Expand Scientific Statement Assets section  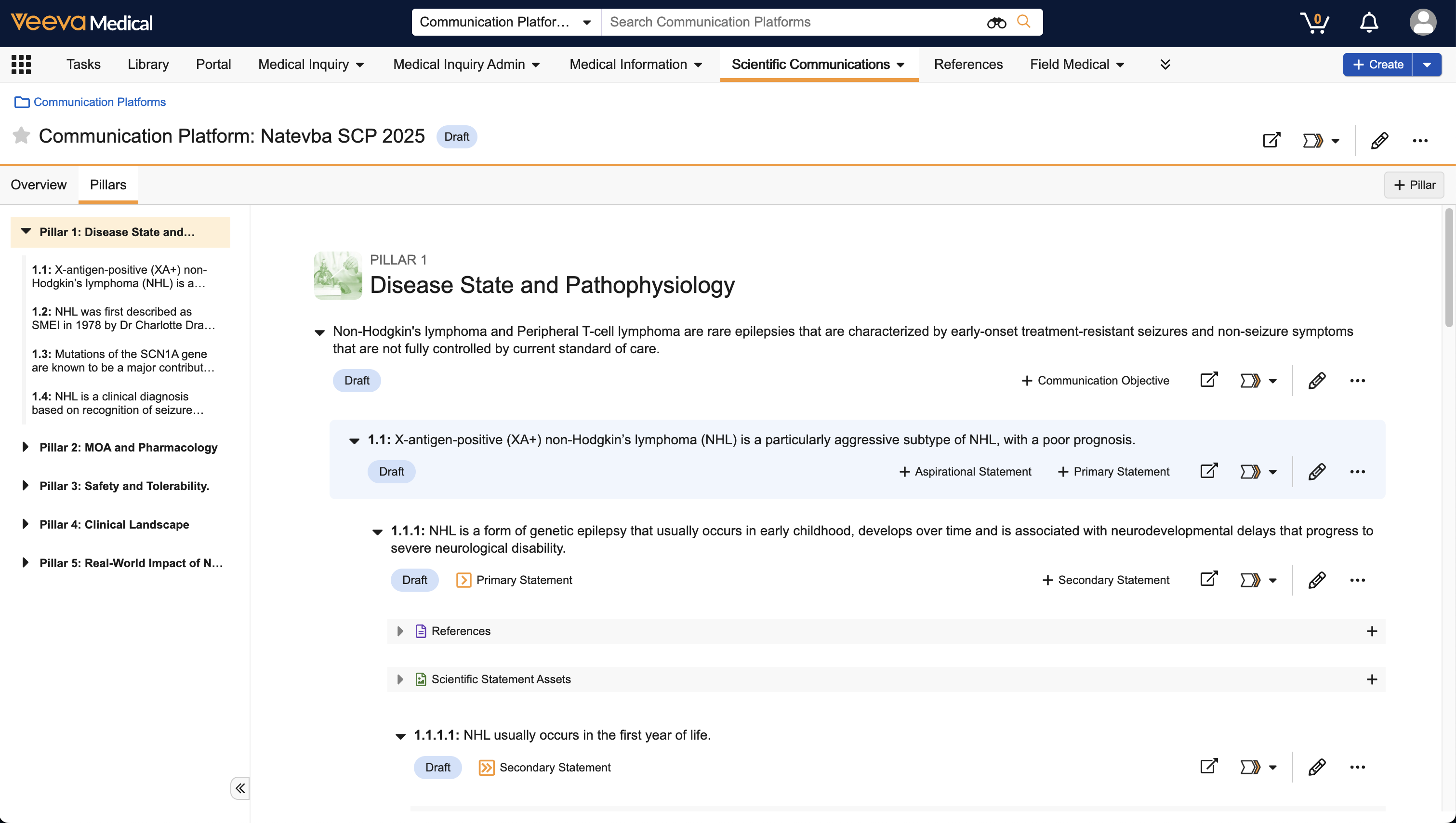(400, 679)
